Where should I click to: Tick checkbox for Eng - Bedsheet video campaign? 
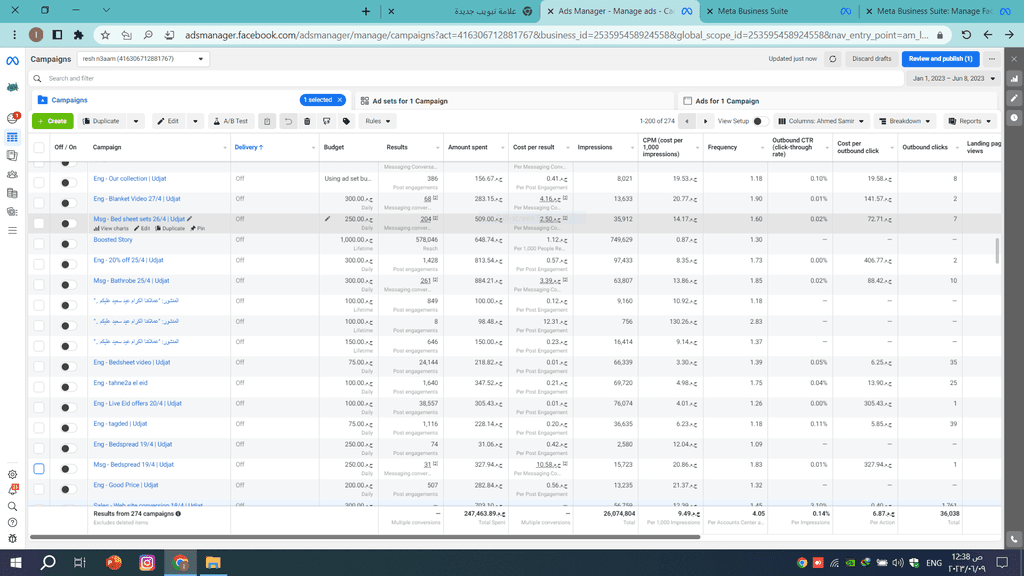39,366
